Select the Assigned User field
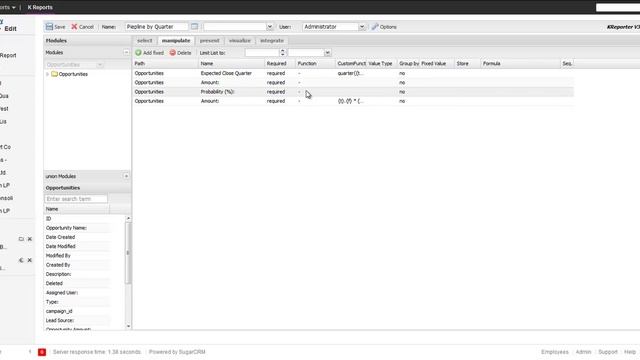The height and width of the screenshot is (360, 640). 77,293
